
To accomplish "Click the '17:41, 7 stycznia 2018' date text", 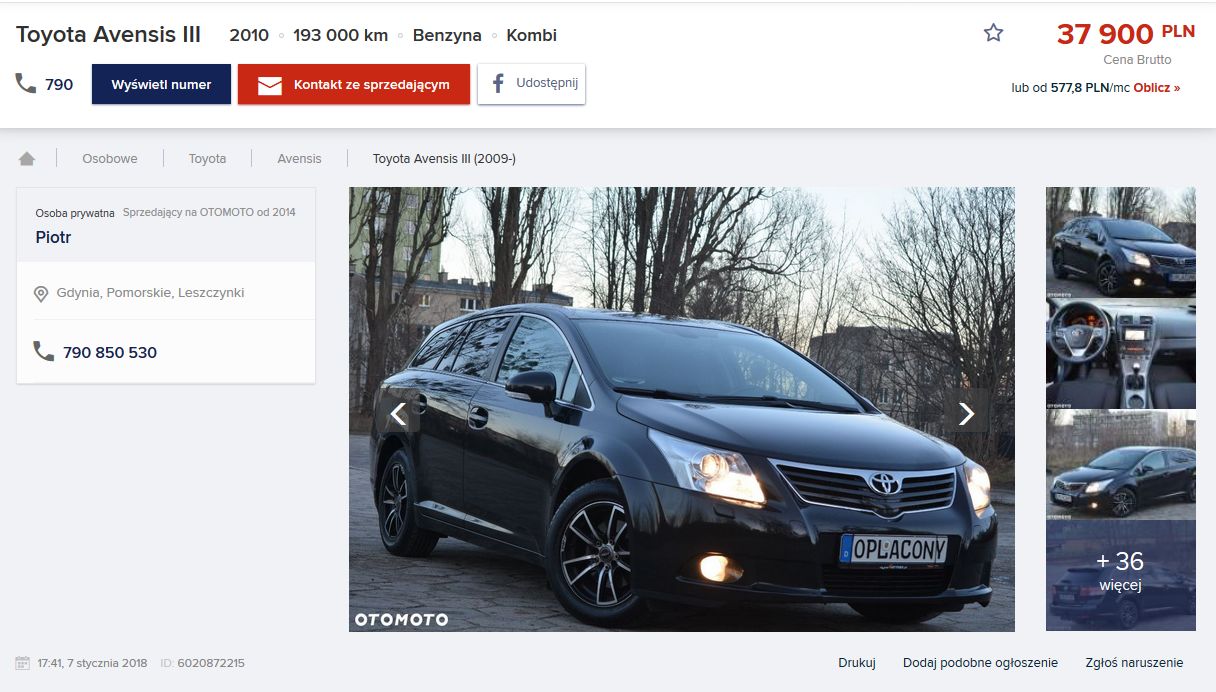I will pyautogui.click(x=92, y=663).
